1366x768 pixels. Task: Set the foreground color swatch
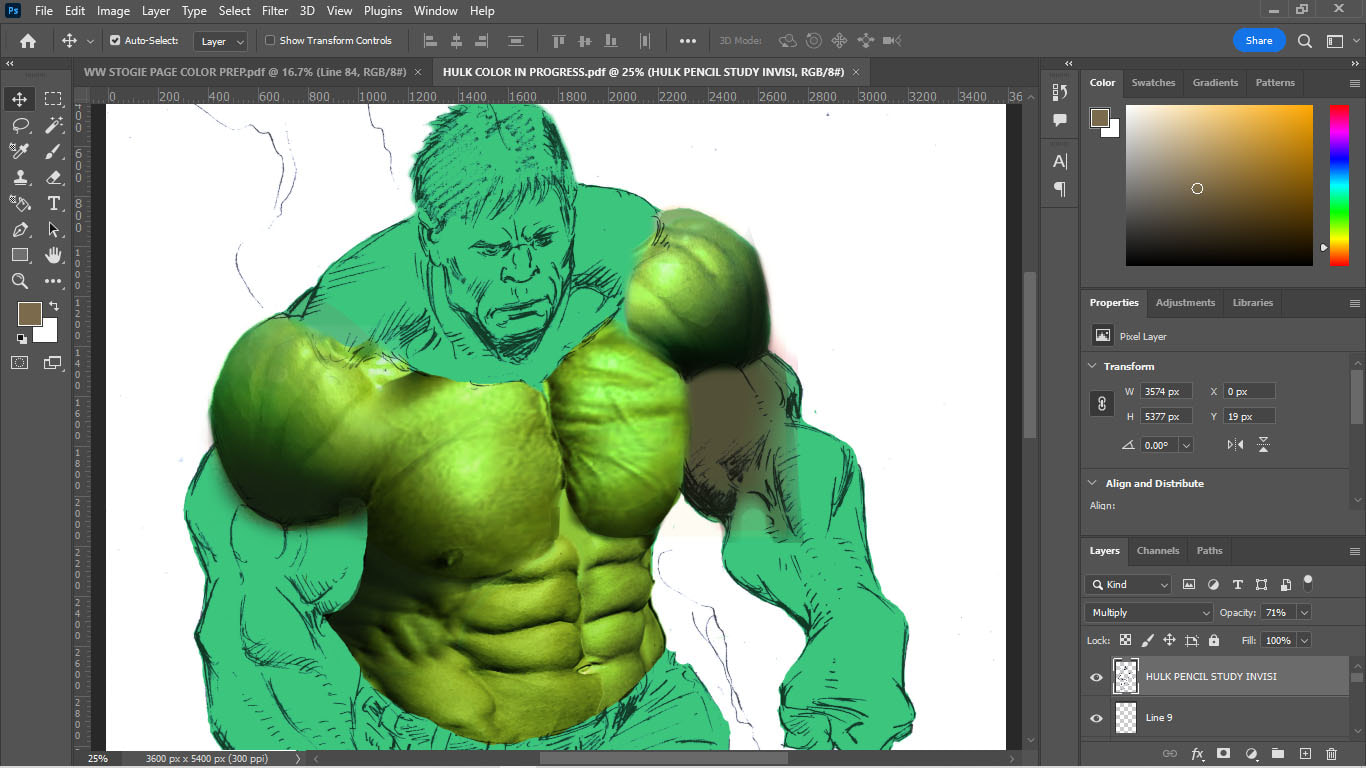click(29, 314)
